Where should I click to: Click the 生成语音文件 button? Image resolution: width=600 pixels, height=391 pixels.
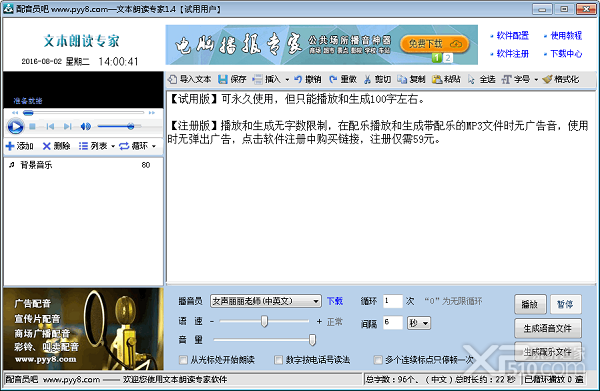(x=548, y=328)
